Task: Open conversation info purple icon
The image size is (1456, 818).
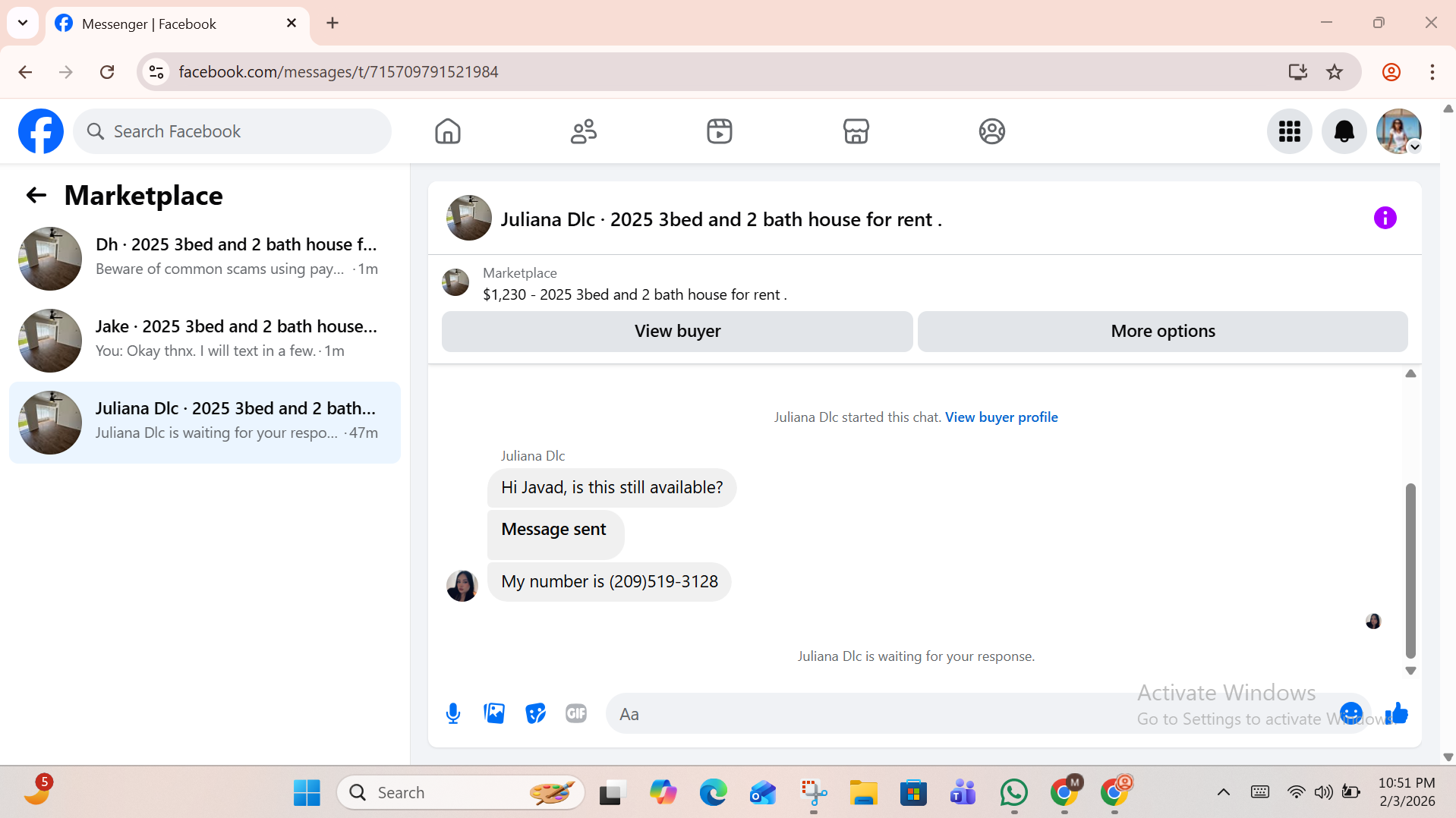Action: [x=1385, y=218]
